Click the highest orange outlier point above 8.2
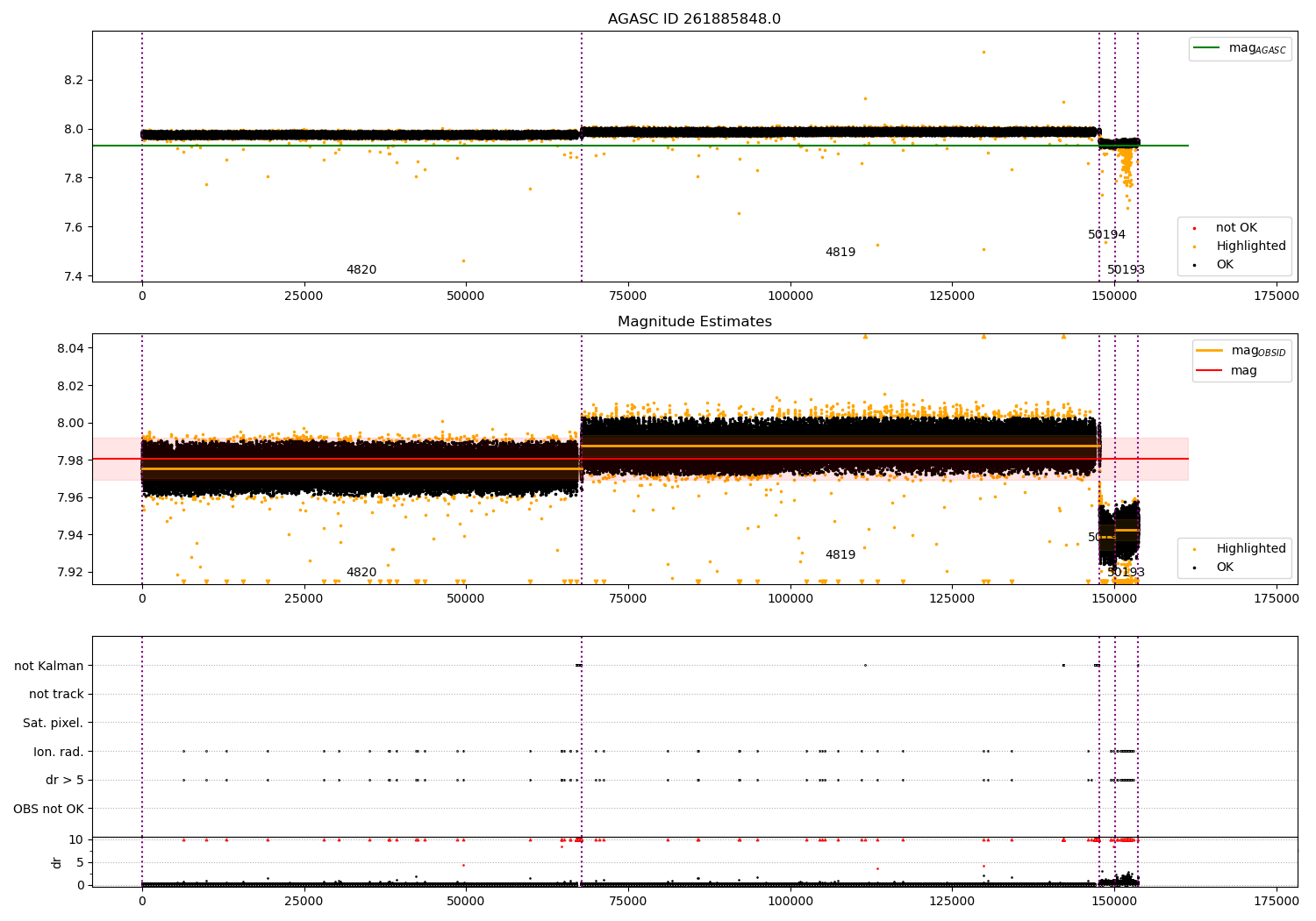Screen dimensions: 1316x921 983,52
